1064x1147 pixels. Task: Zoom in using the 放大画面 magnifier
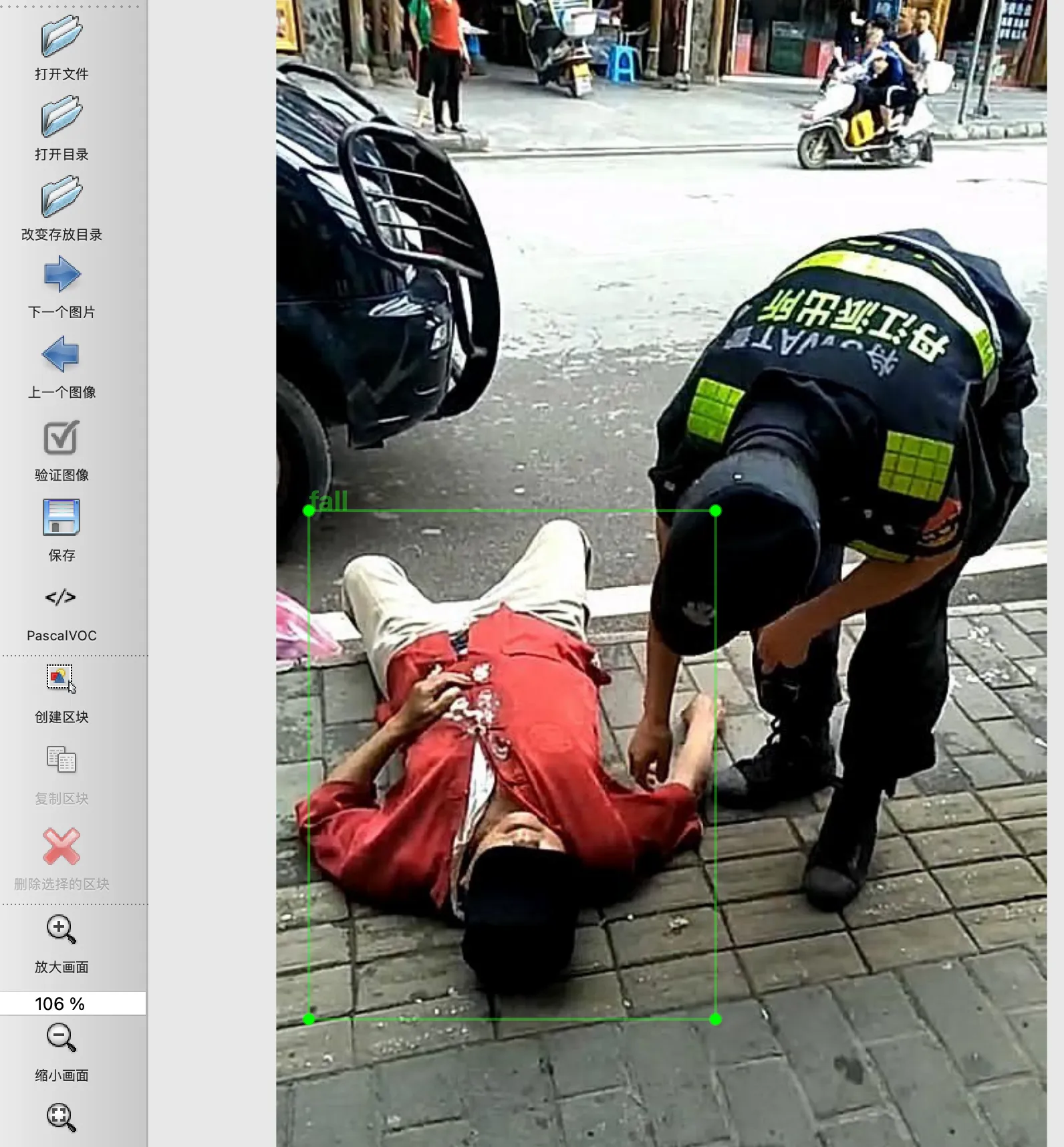point(61,929)
